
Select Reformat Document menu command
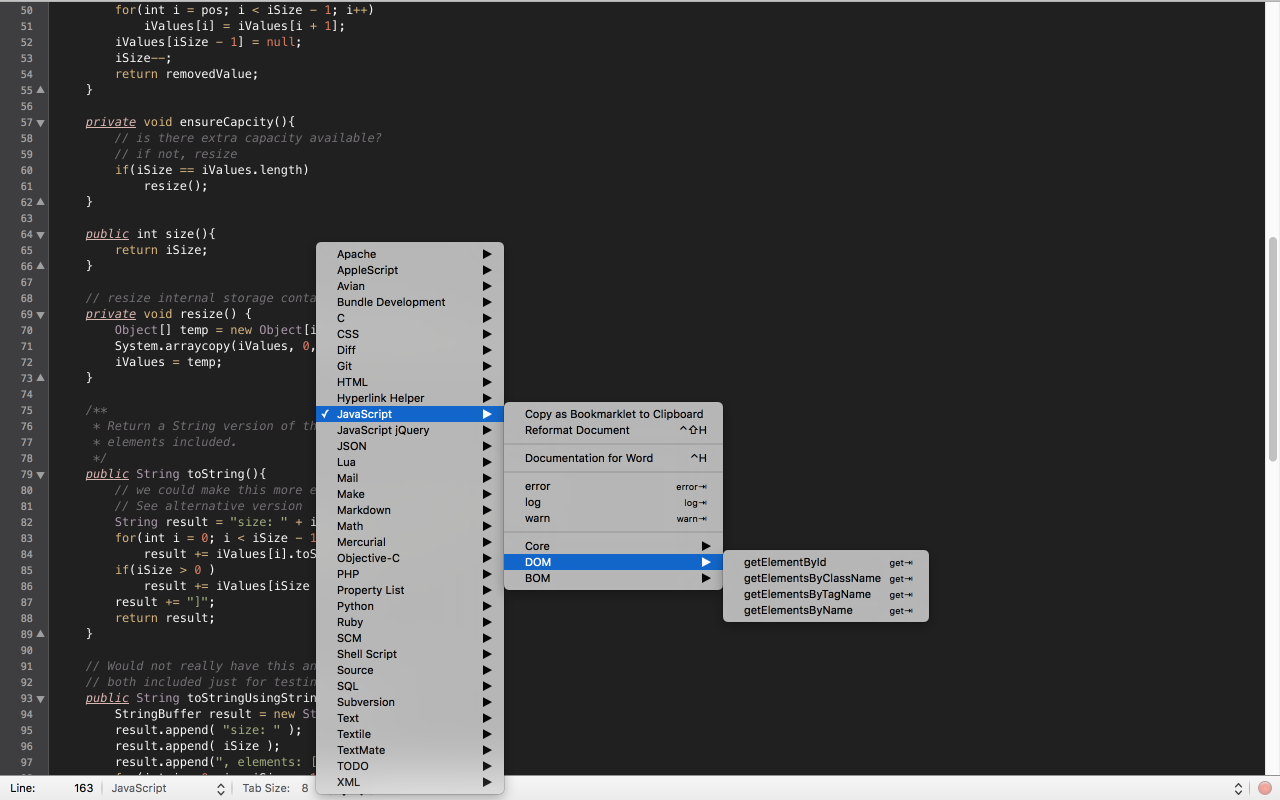pyautogui.click(x=613, y=430)
